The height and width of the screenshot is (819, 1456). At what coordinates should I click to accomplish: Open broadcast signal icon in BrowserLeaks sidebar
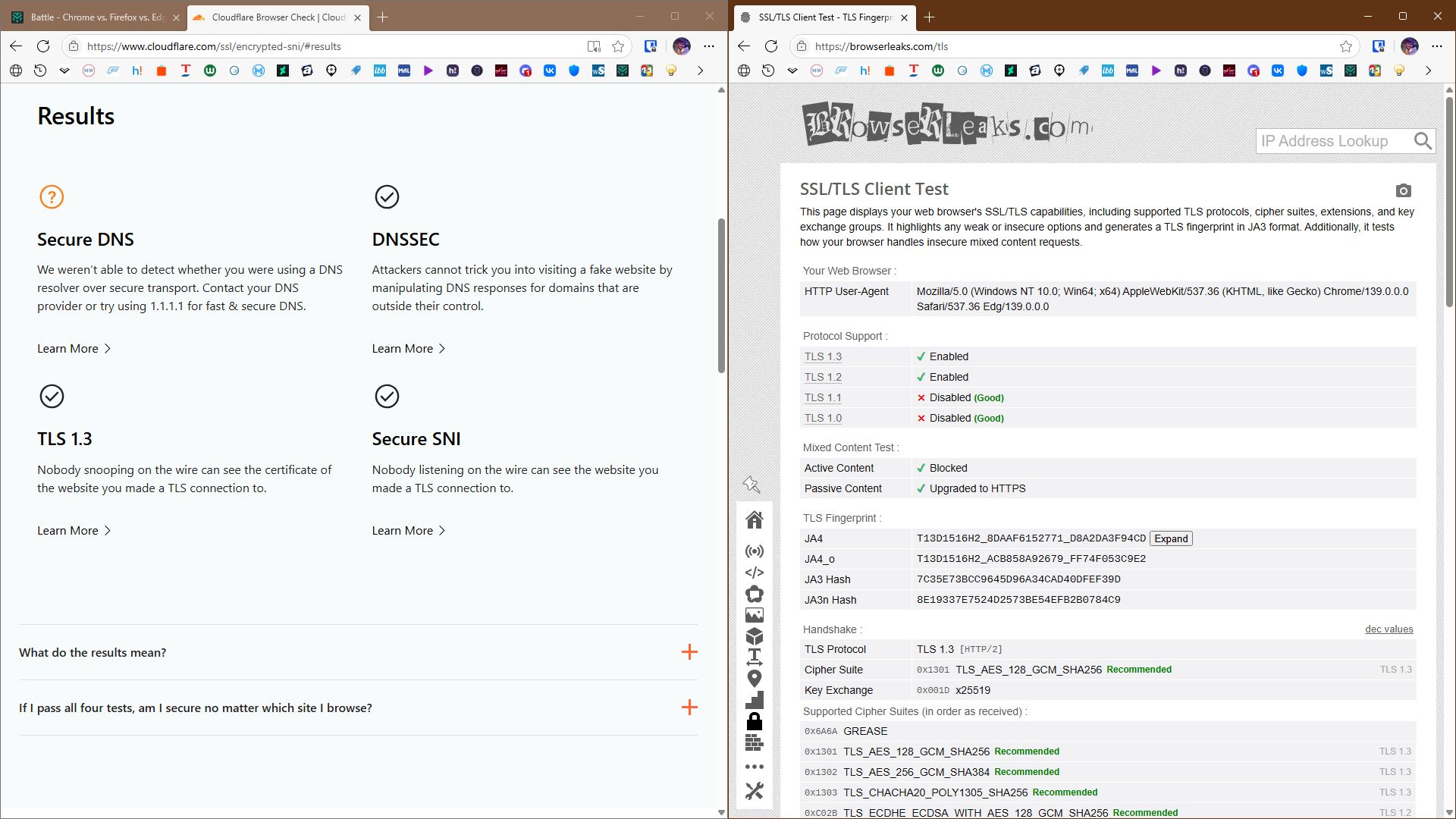754,551
